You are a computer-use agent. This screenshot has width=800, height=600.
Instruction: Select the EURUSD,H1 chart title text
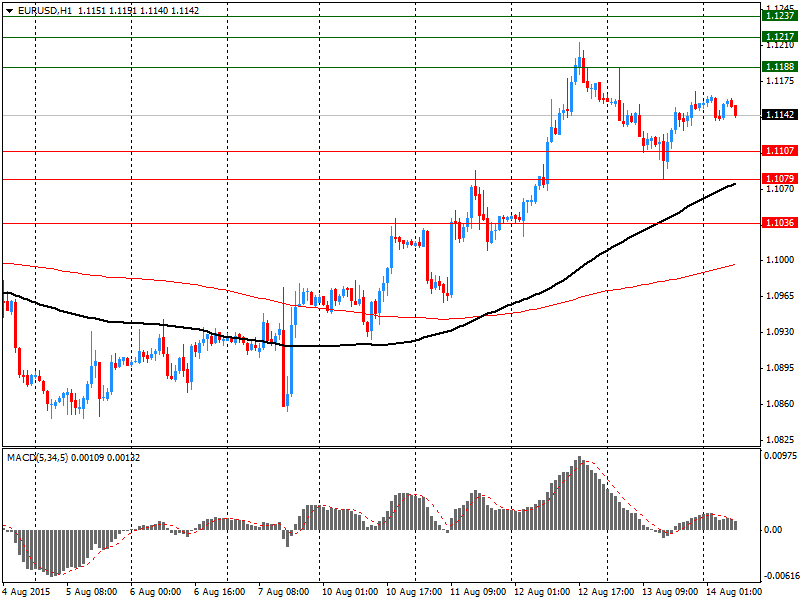[x=44, y=11]
